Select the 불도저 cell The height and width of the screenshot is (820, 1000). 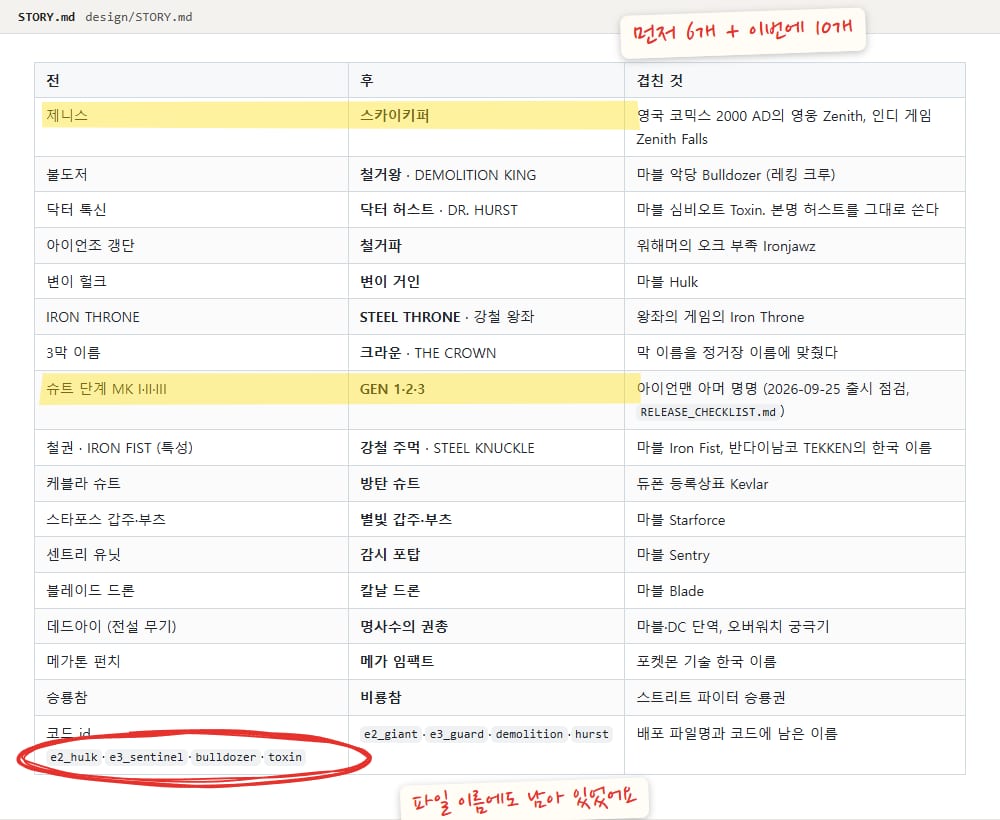(x=191, y=174)
